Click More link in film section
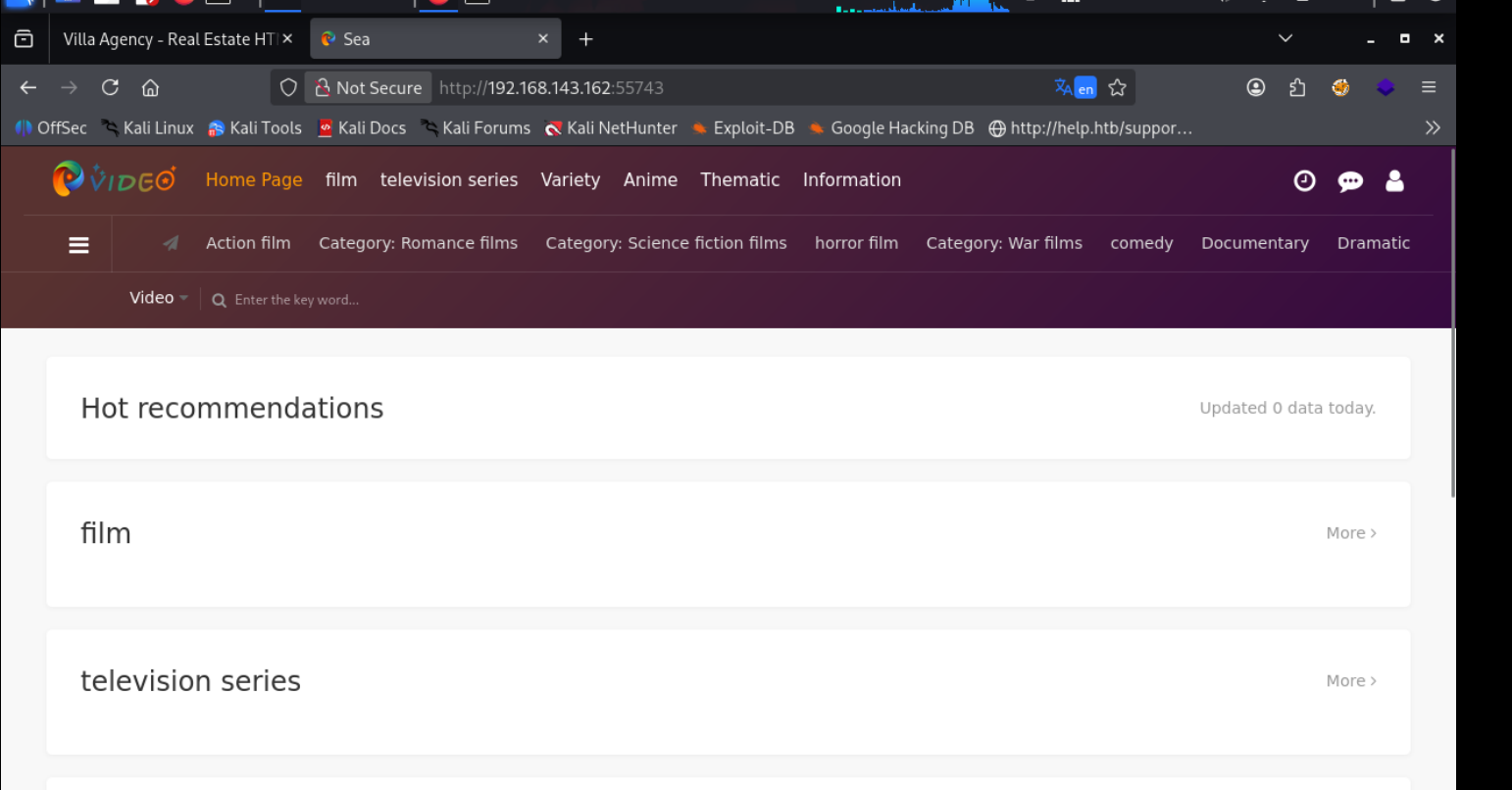Screen dimensions: 1512x790 click(1350, 533)
